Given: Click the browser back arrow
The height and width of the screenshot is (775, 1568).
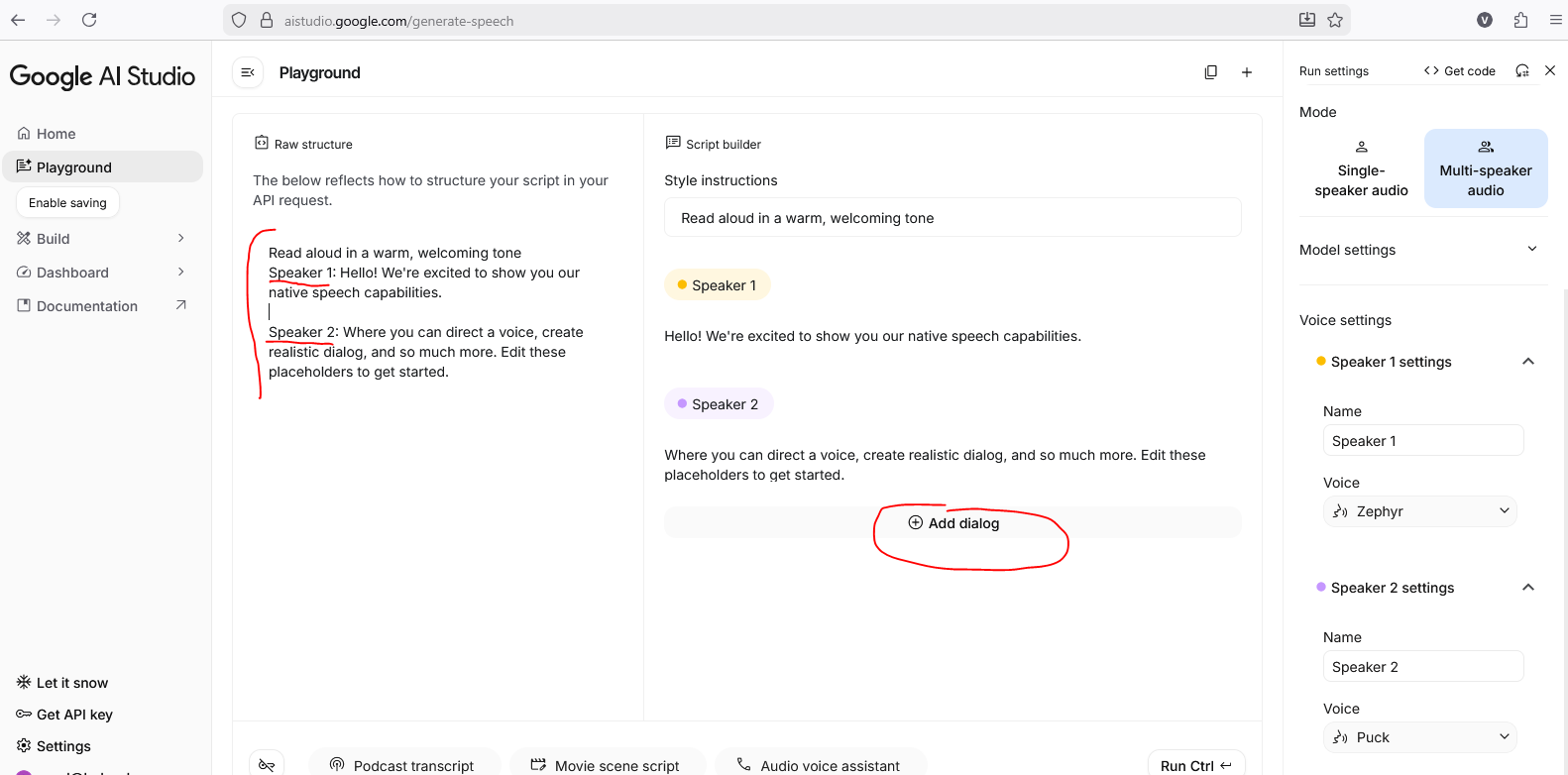Looking at the screenshot, I should tap(18, 20).
